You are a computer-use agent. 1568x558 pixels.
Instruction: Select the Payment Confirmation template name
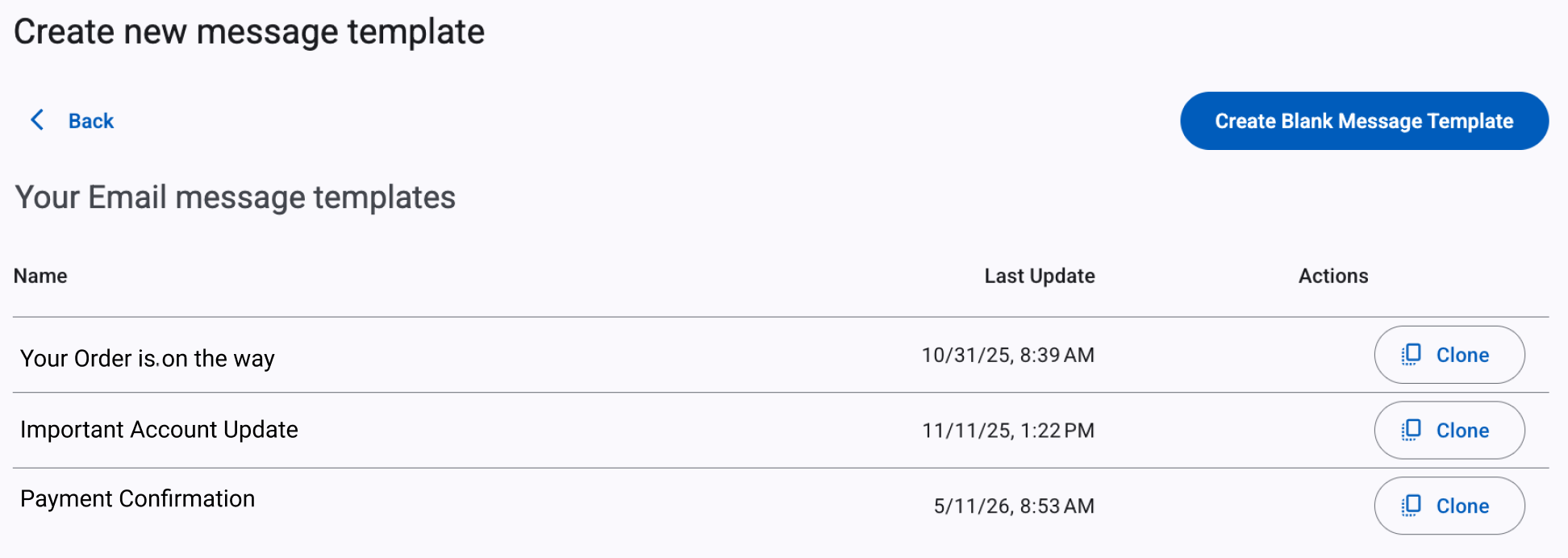(137, 499)
